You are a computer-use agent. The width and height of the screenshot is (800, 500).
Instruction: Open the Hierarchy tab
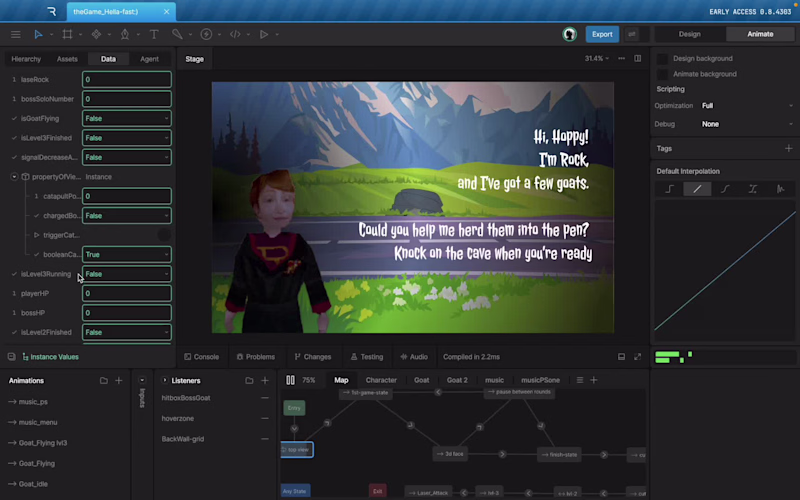[26, 59]
